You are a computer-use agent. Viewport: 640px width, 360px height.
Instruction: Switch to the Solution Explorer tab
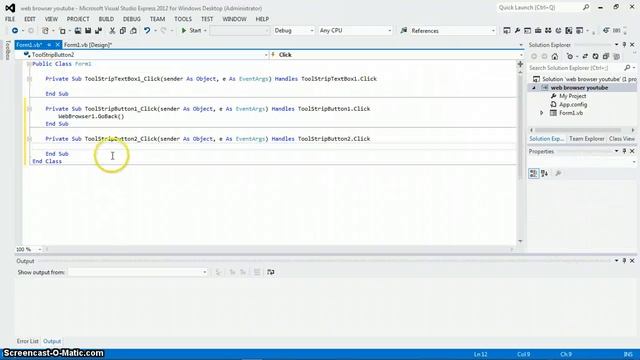click(x=546, y=139)
